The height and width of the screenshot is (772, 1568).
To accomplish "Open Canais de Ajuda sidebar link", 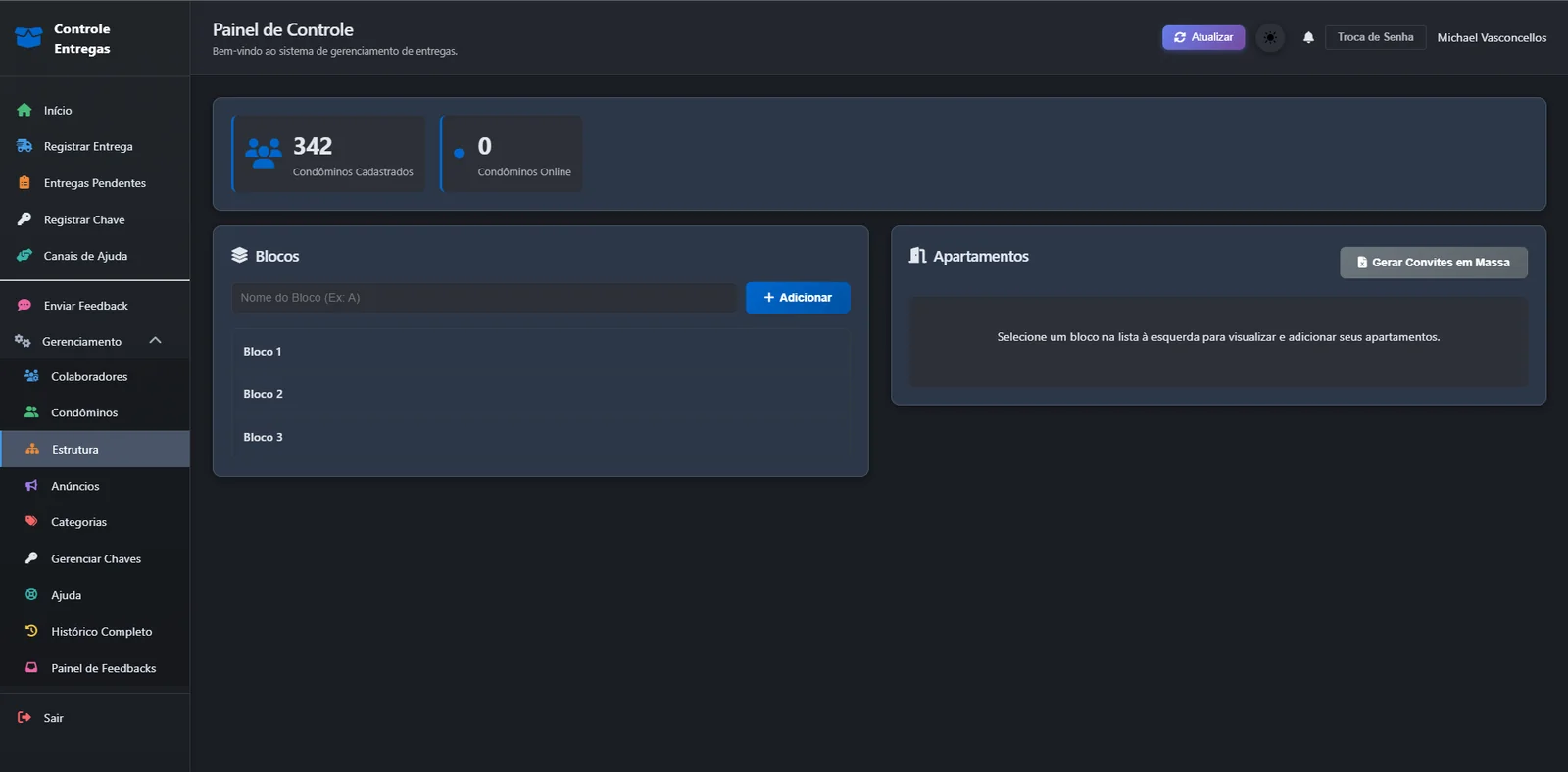I will click(95, 257).
